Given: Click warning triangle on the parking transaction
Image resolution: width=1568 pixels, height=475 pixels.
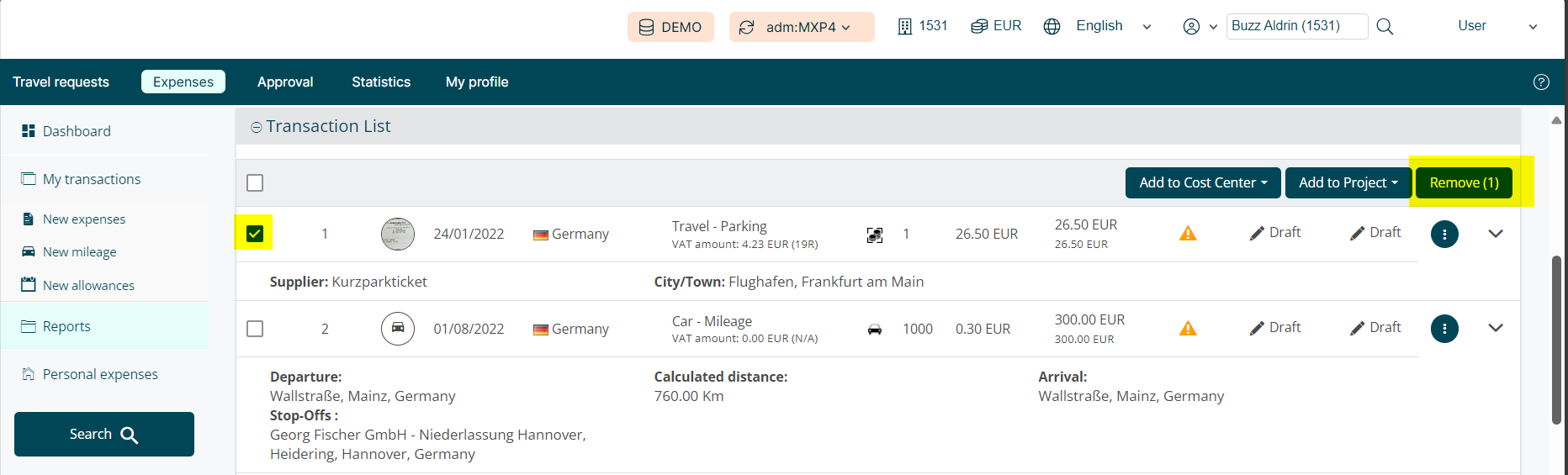Looking at the screenshot, I should point(1187,234).
